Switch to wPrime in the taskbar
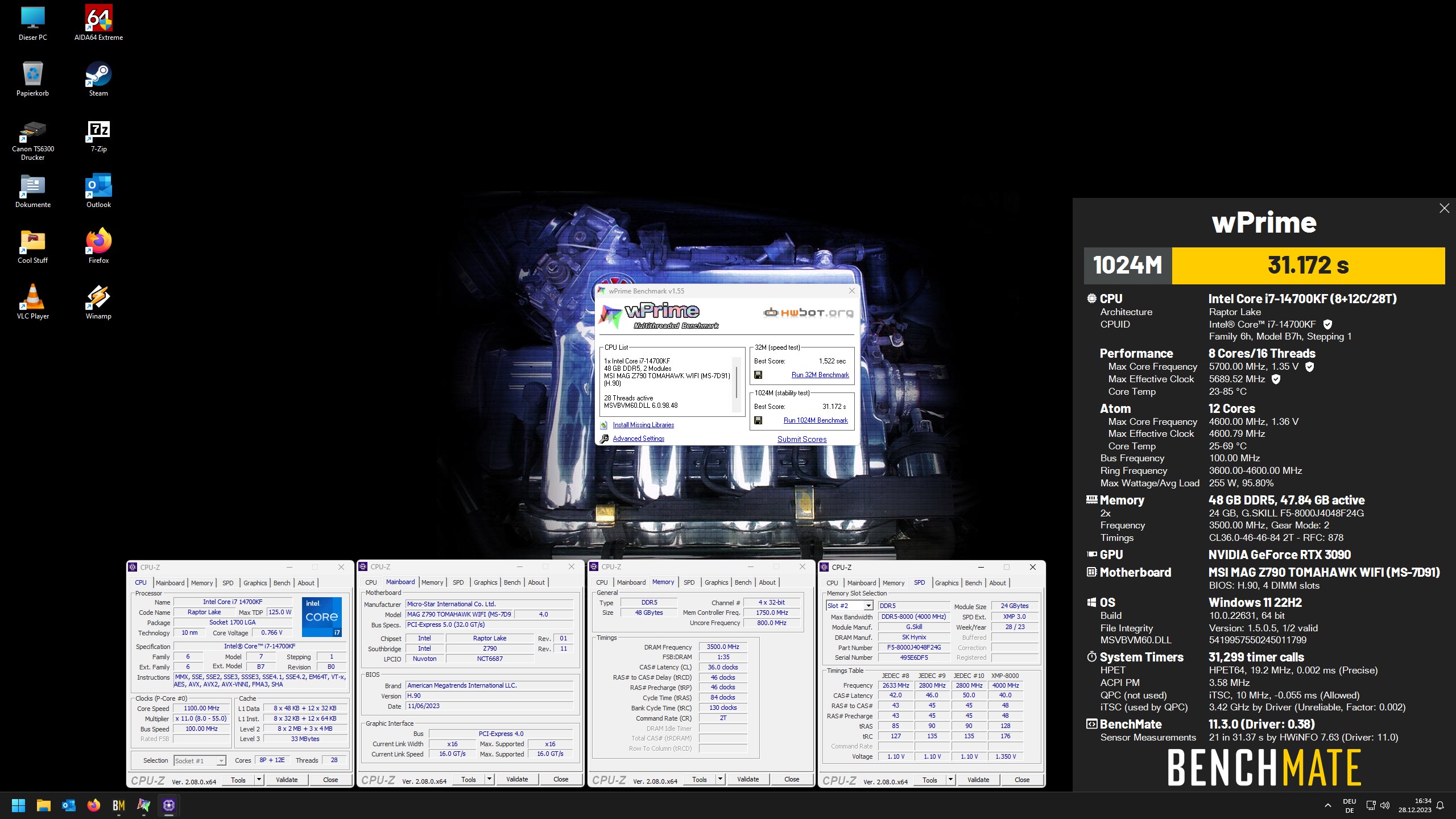This screenshot has width=1456, height=819. click(x=144, y=805)
